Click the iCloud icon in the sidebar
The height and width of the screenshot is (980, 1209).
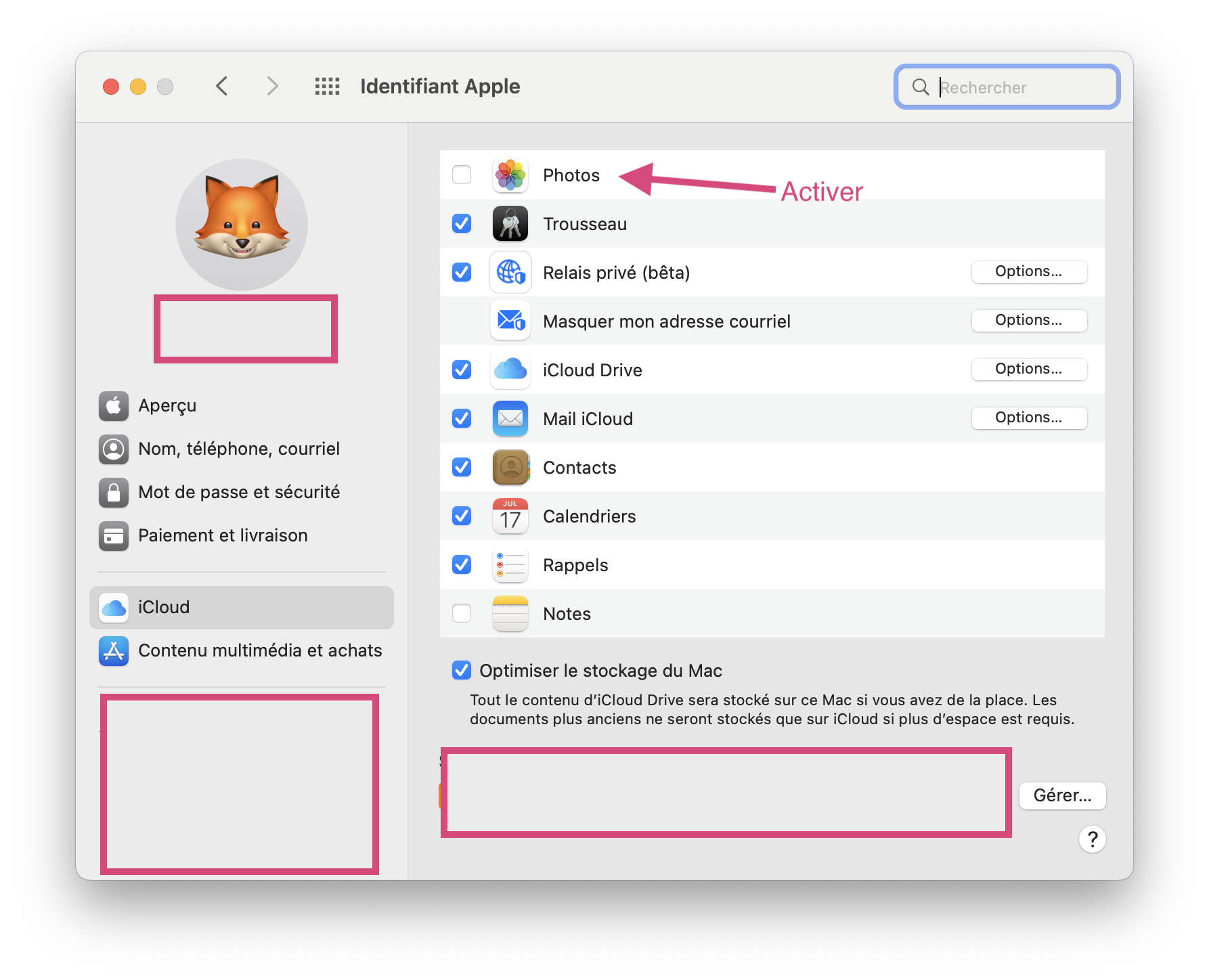coord(114,608)
